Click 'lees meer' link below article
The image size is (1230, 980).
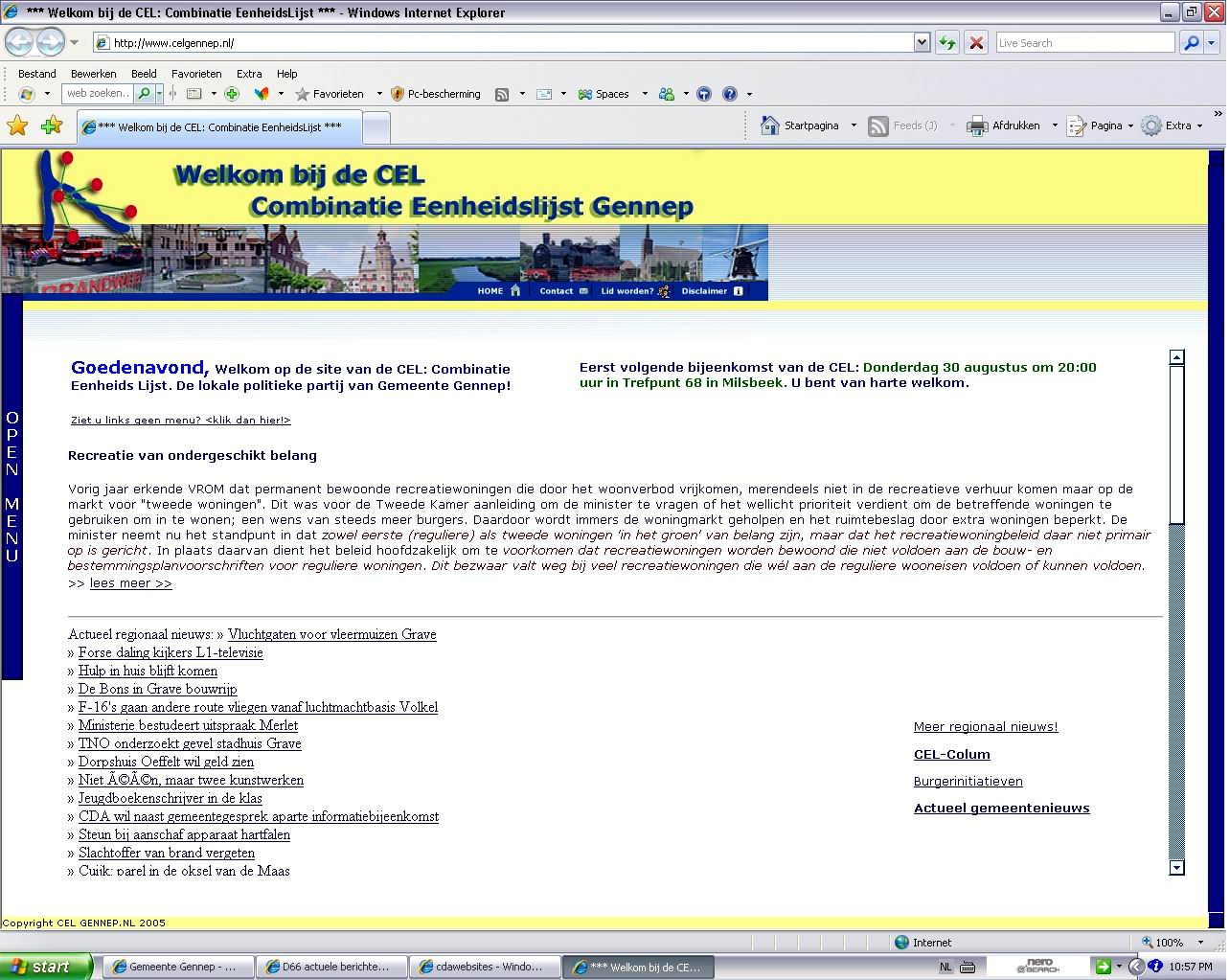tap(130, 583)
